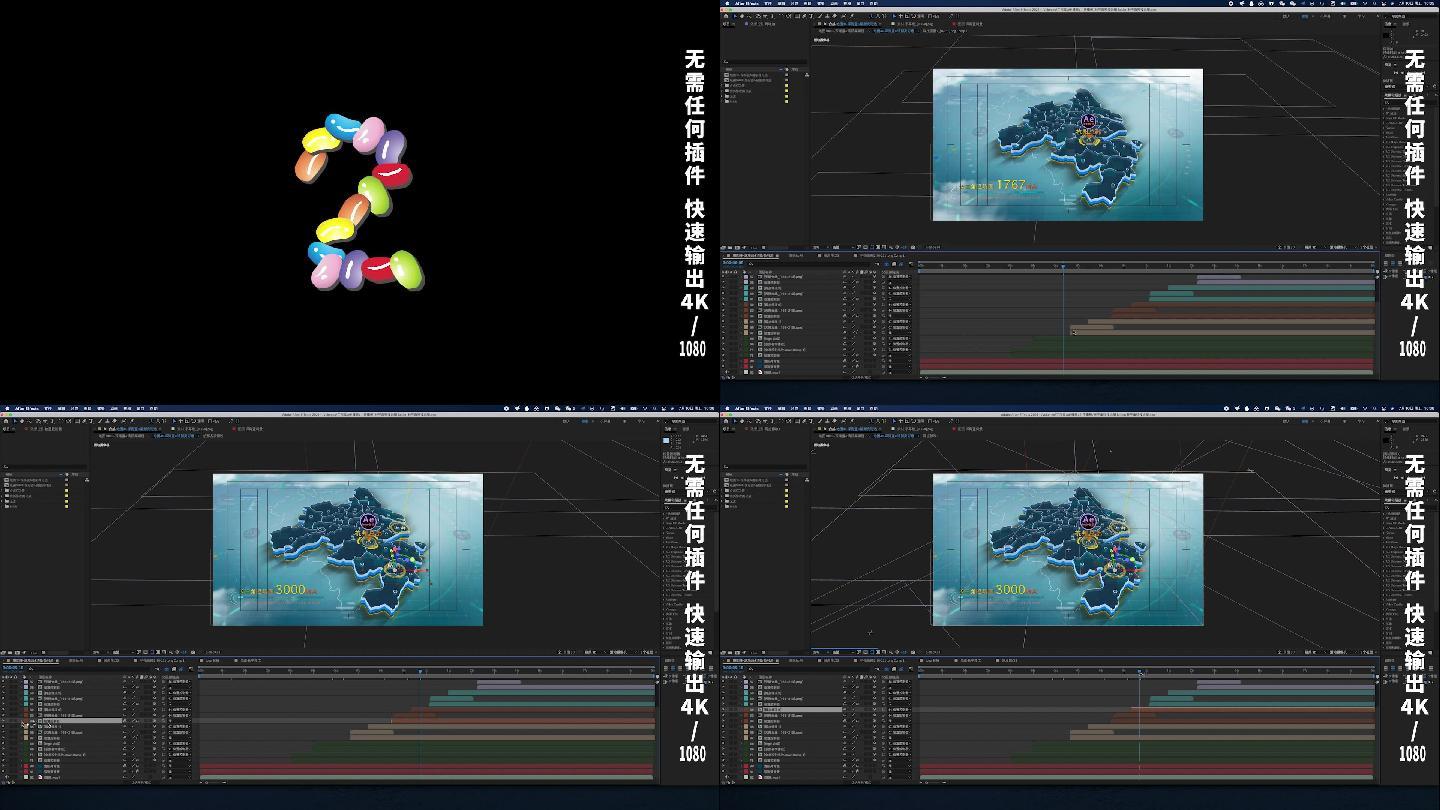Viewport: 1440px width, 810px height.
Task: Click first yellow label swatch in bottom-right project panel
Action: pyautogui.click(x=786, y=490)
